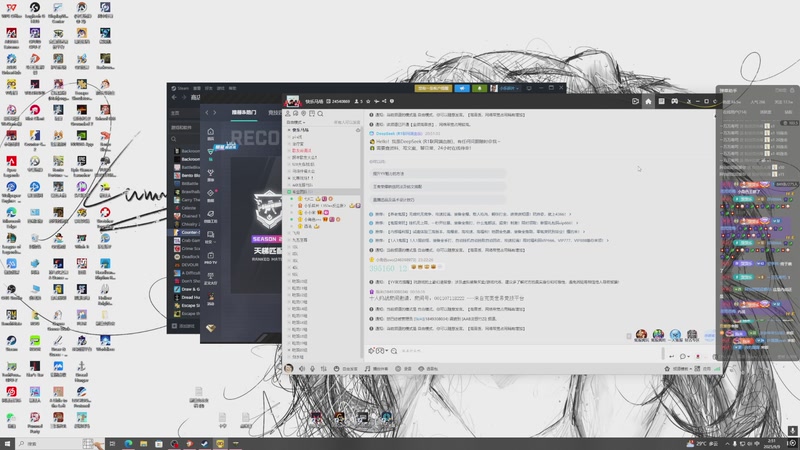Click the blue round game icon above chat input
The height and width of the screenshot is (450, 800).
click(x=675, y=335)
